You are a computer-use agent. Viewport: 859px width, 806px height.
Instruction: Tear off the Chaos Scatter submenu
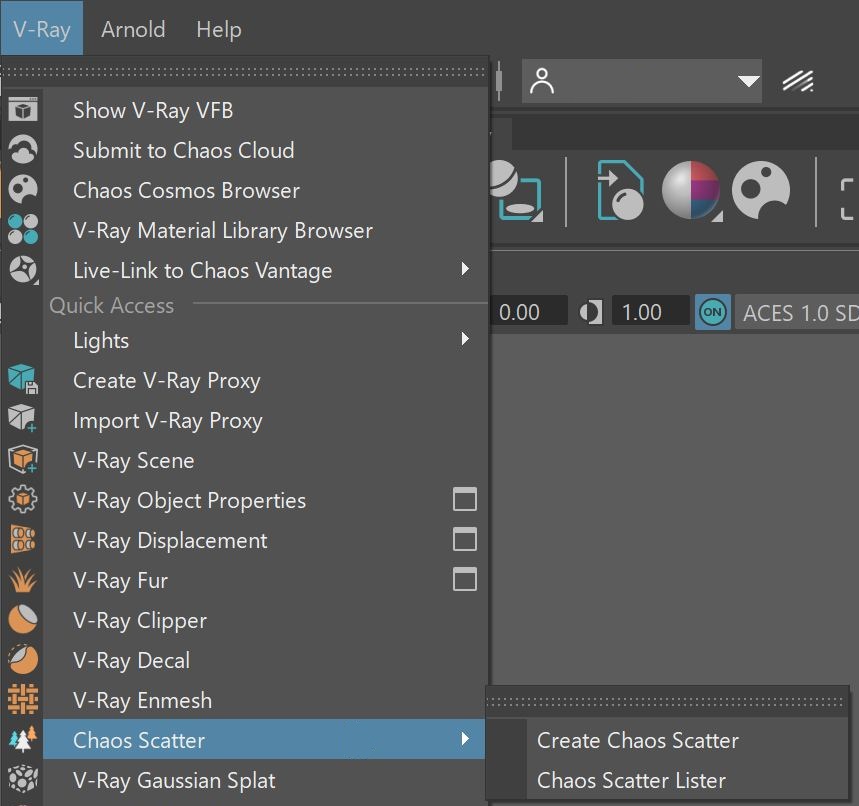point(667,701)
